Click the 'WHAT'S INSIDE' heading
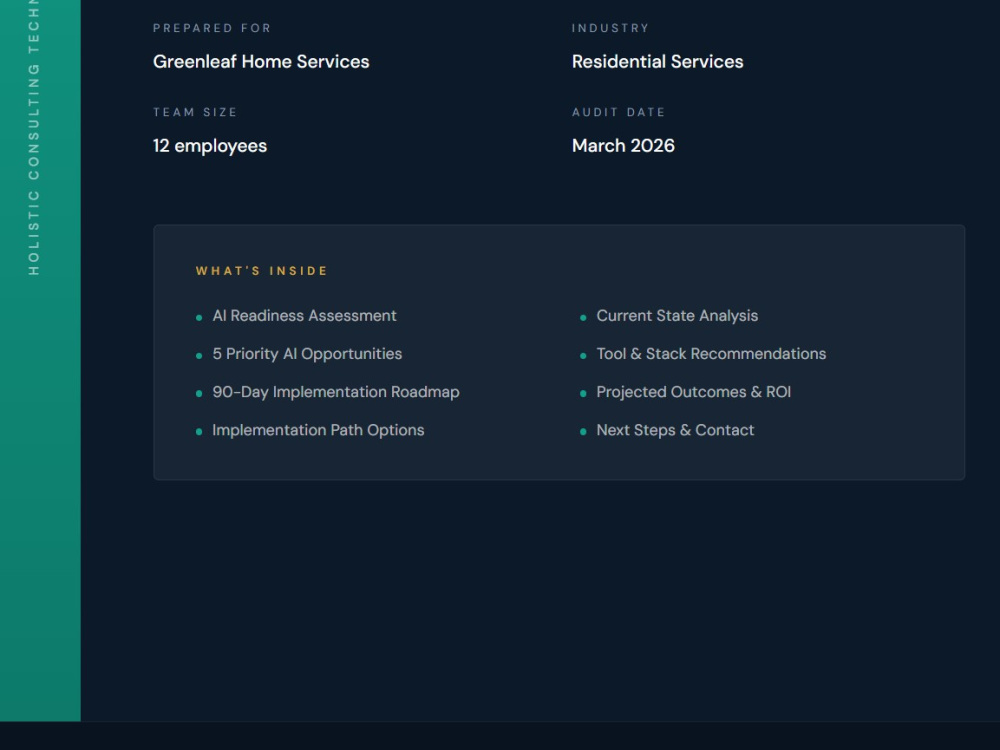 (x=261, y=271)
